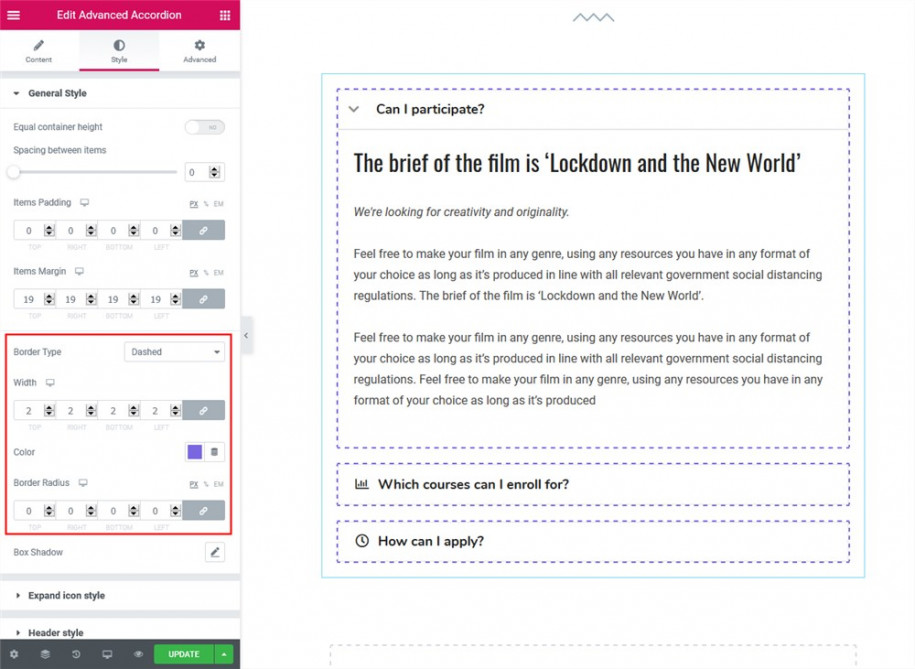Open the border Color swatch picker
Viewport: 915px width, 669px height.
point(196,452)
